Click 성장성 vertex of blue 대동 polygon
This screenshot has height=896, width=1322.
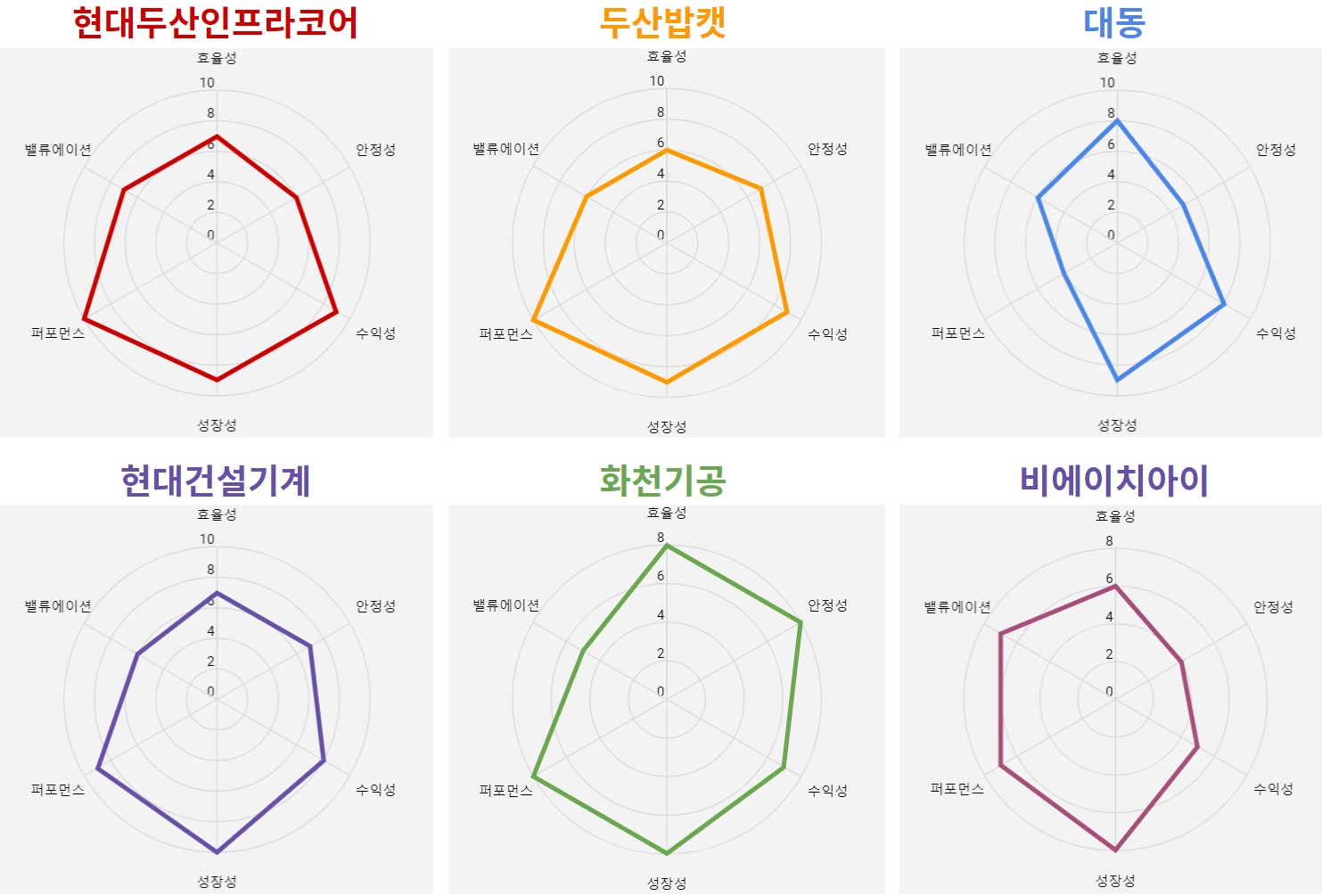(x=1117, y=381)
